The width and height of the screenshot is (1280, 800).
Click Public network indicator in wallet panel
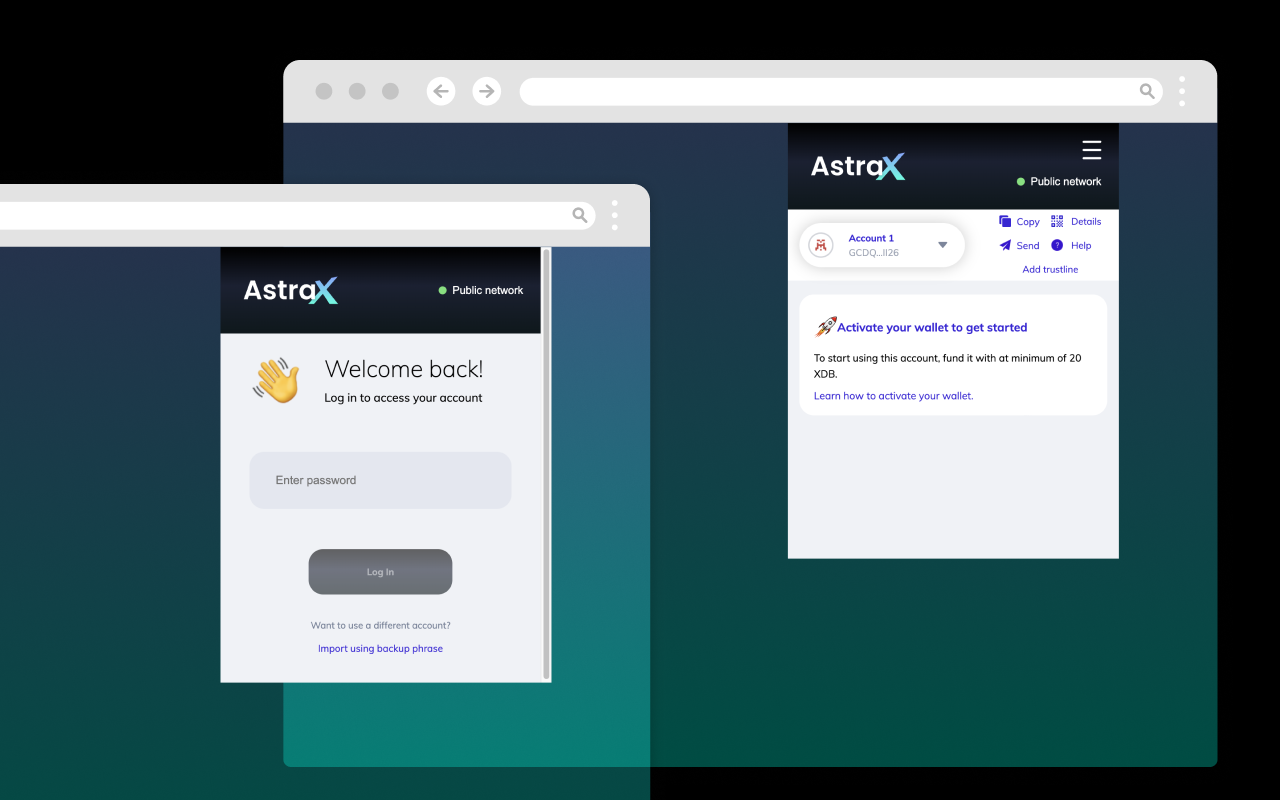pyautogui.click(x=1059, y=182)
